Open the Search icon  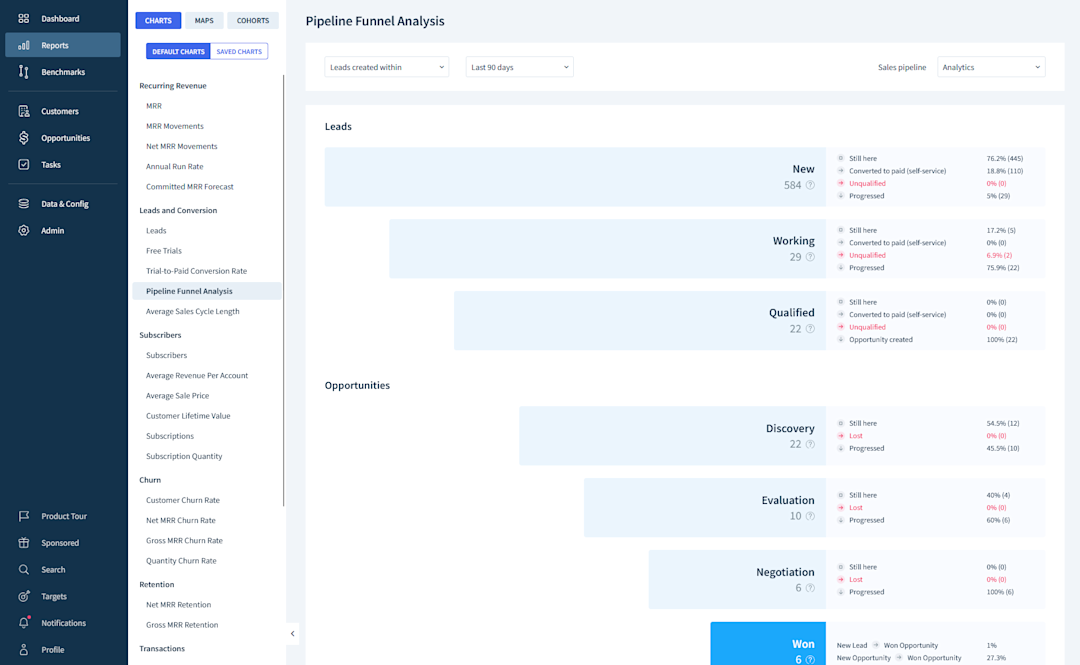coord(23,569)
